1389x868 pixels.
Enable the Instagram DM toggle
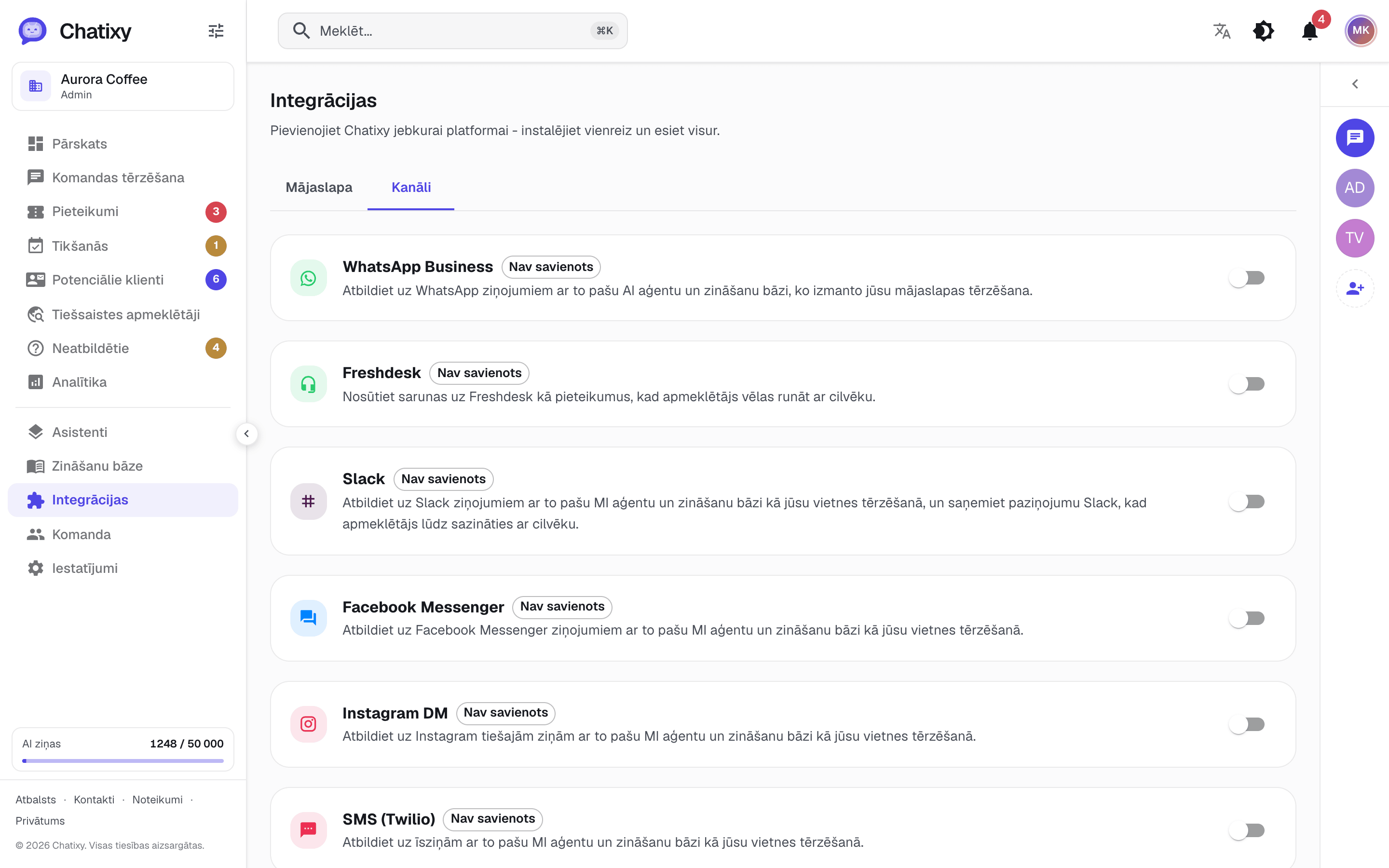pos(1247,724)
